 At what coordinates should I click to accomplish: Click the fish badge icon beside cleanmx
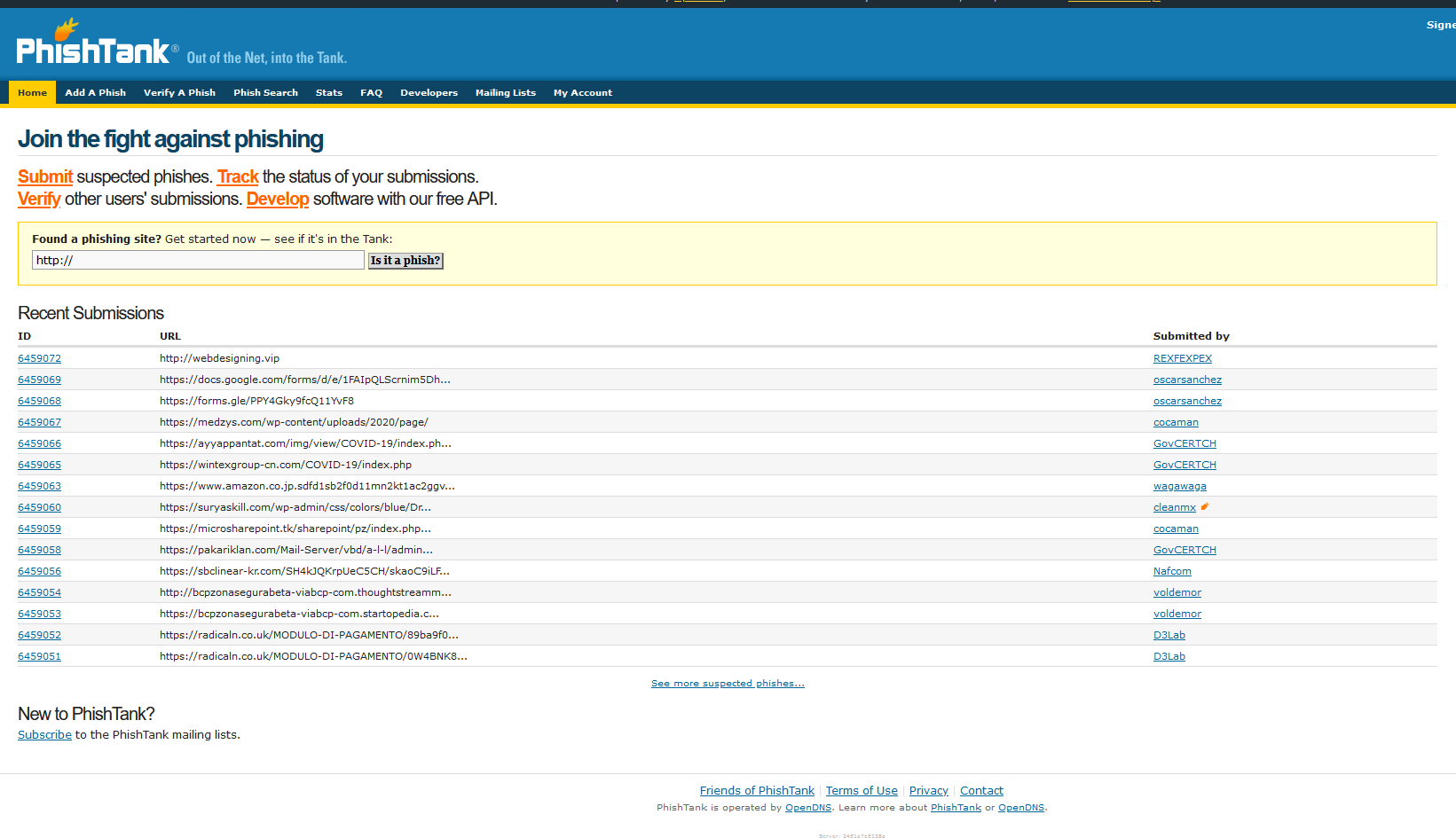1205,507
